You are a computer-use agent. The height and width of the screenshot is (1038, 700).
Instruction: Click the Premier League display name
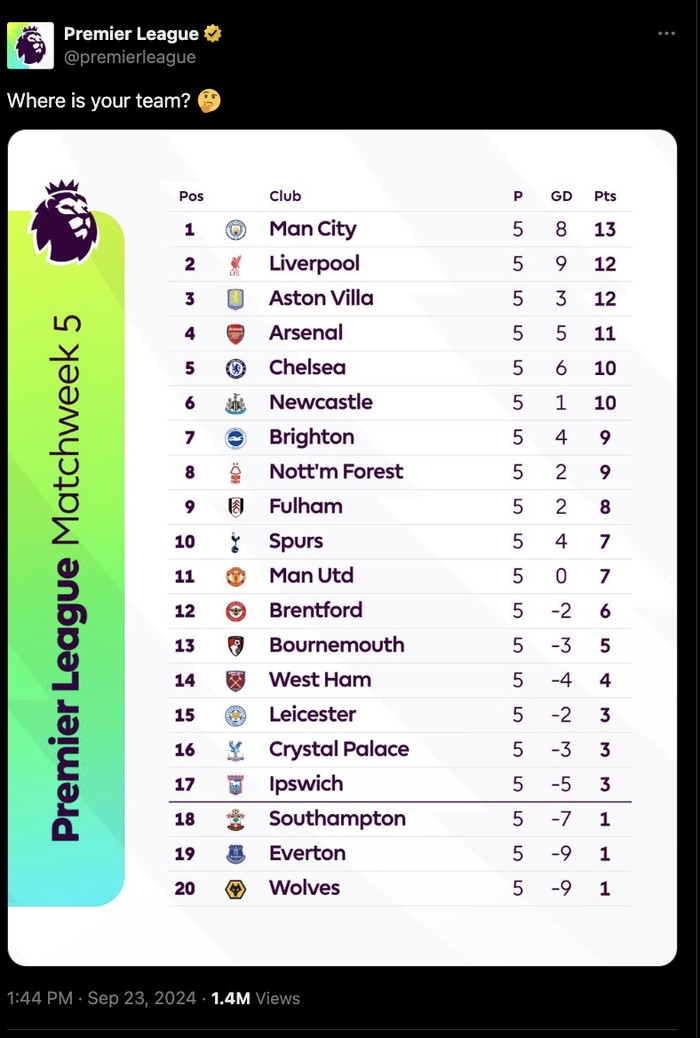(131, 34)
